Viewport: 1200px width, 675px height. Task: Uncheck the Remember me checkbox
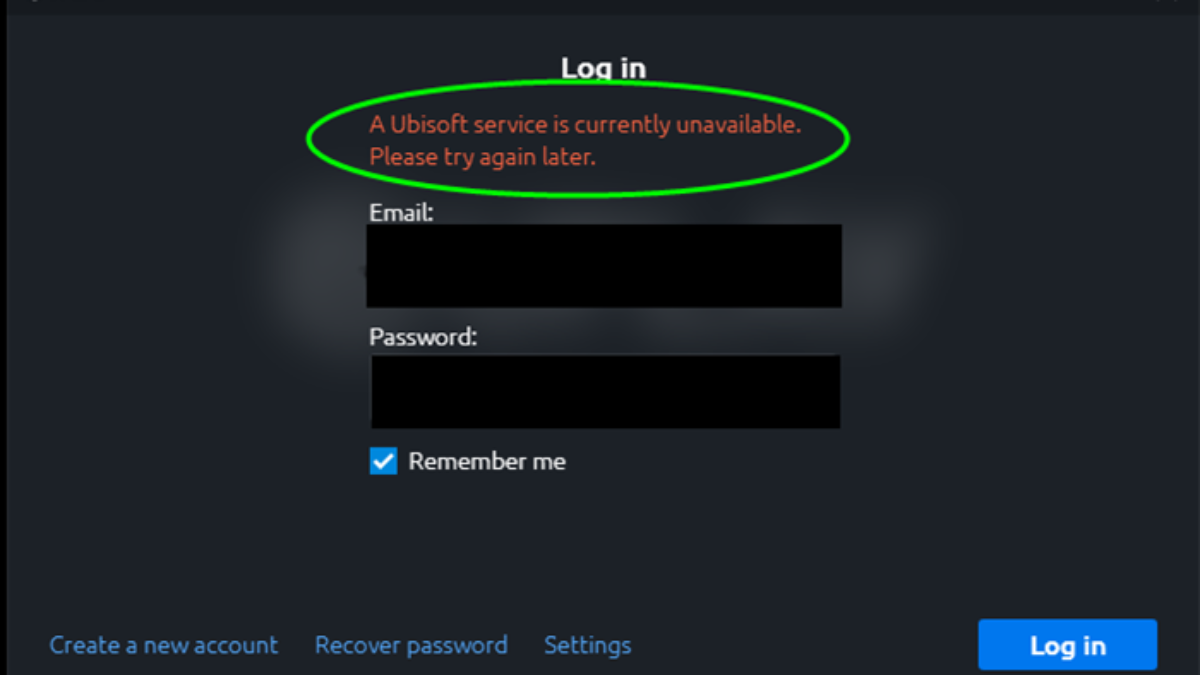[383, 461]
